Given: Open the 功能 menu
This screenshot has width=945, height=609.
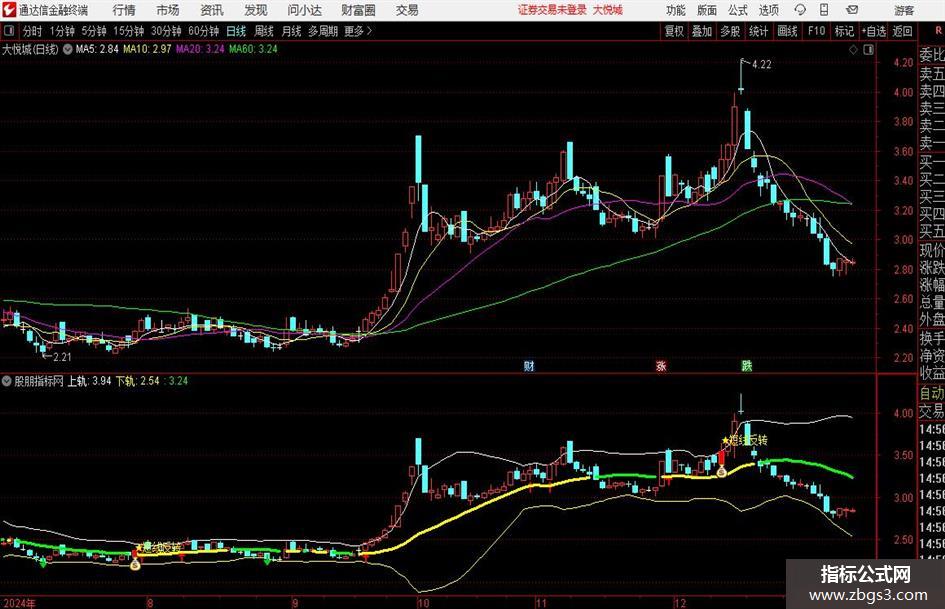Looking at the screenshot, I should pos(676,10).
